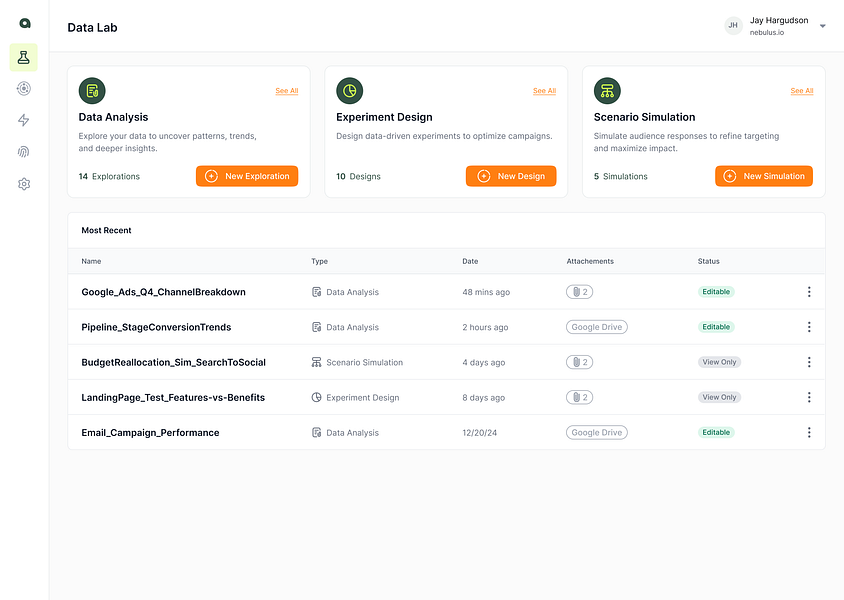Click Editable status for Google_Ads_Q4_ChannelBreakdown

click(x=716, y=292)
